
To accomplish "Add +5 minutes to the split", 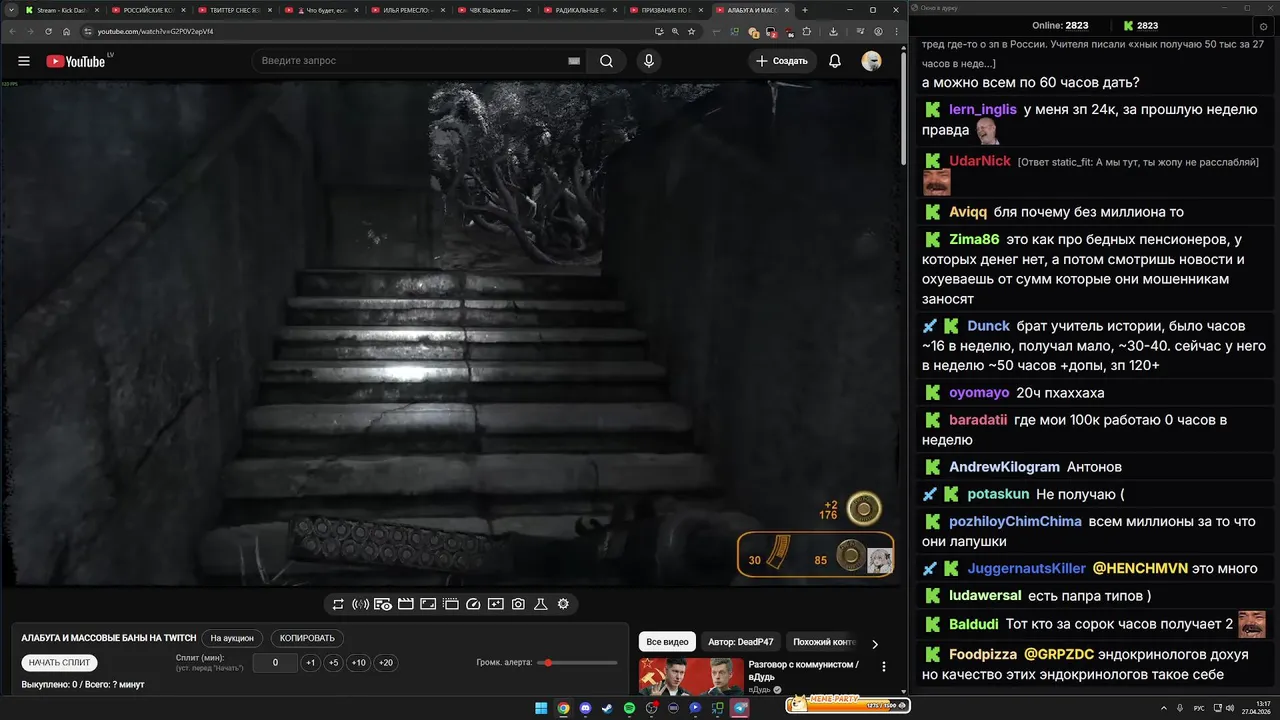I will [x=333, y=662].
